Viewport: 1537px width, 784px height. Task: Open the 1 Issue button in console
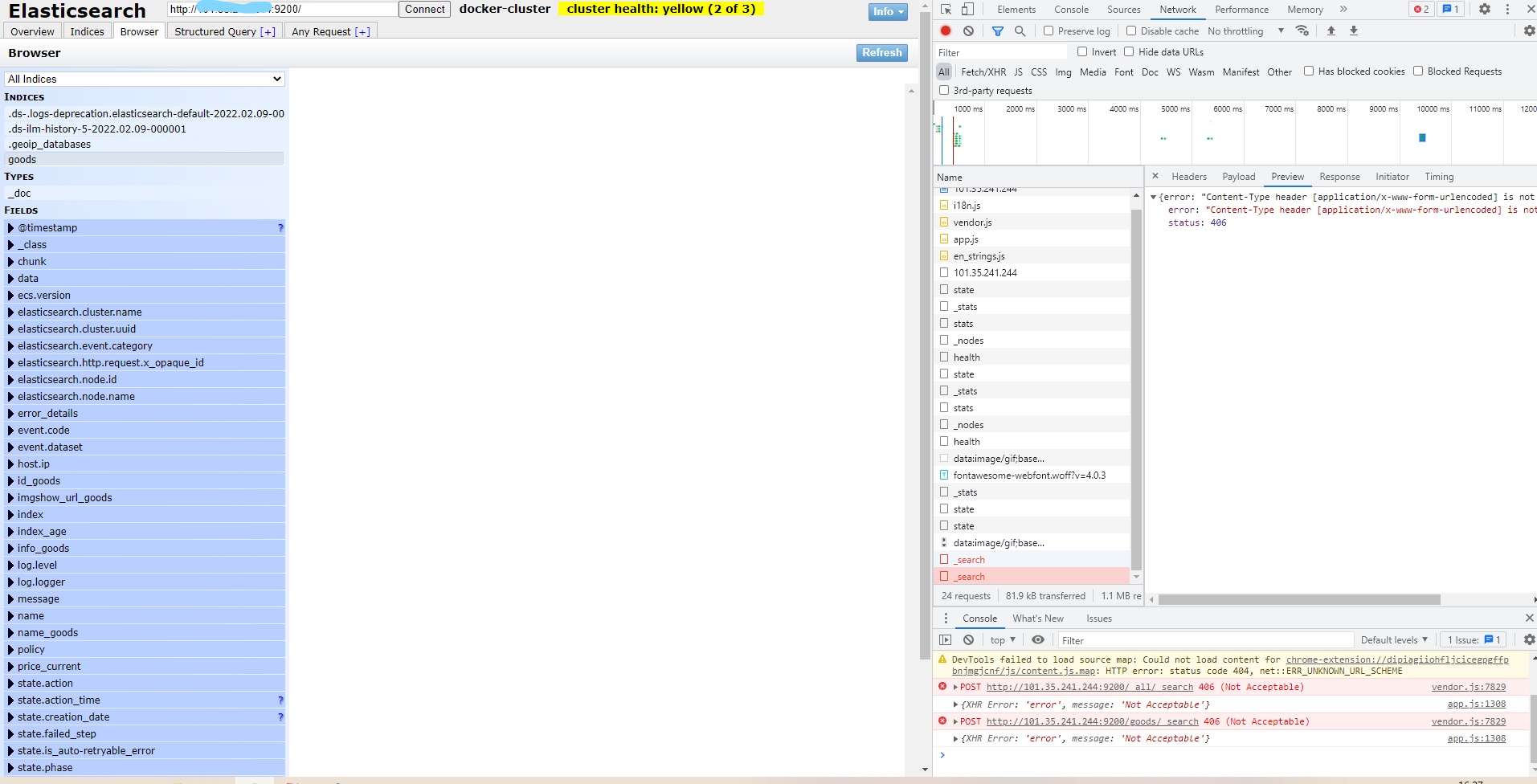click(x=1473, y=640)
